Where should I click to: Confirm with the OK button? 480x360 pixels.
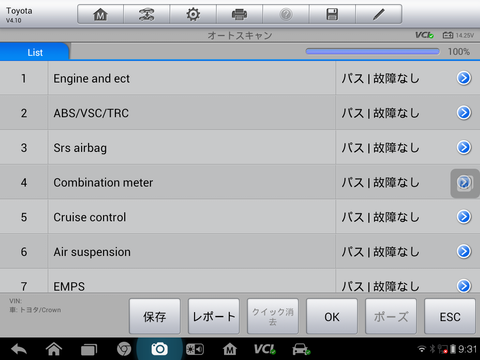(332, 316)
